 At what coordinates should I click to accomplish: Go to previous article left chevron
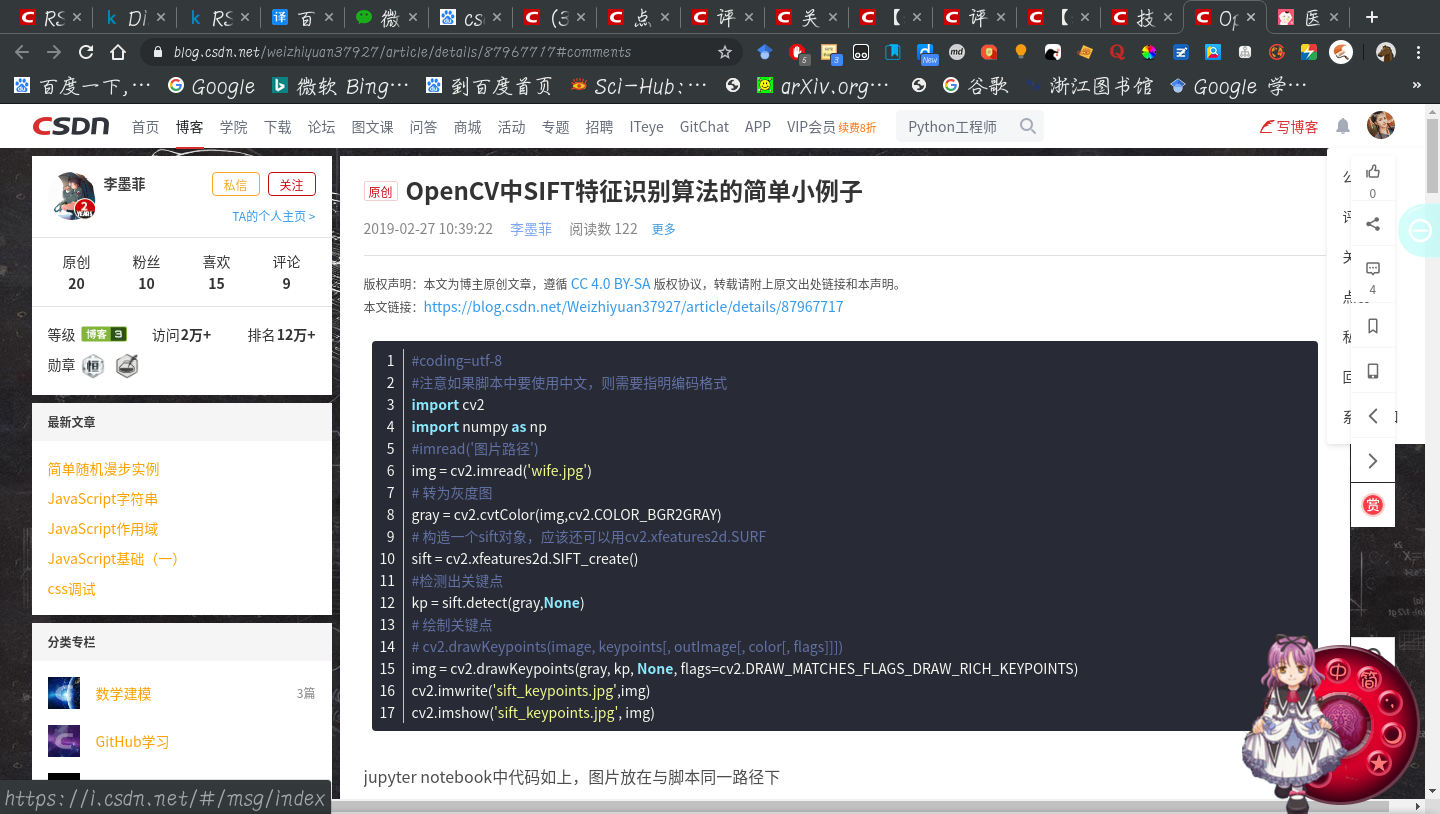[1373, 416]
